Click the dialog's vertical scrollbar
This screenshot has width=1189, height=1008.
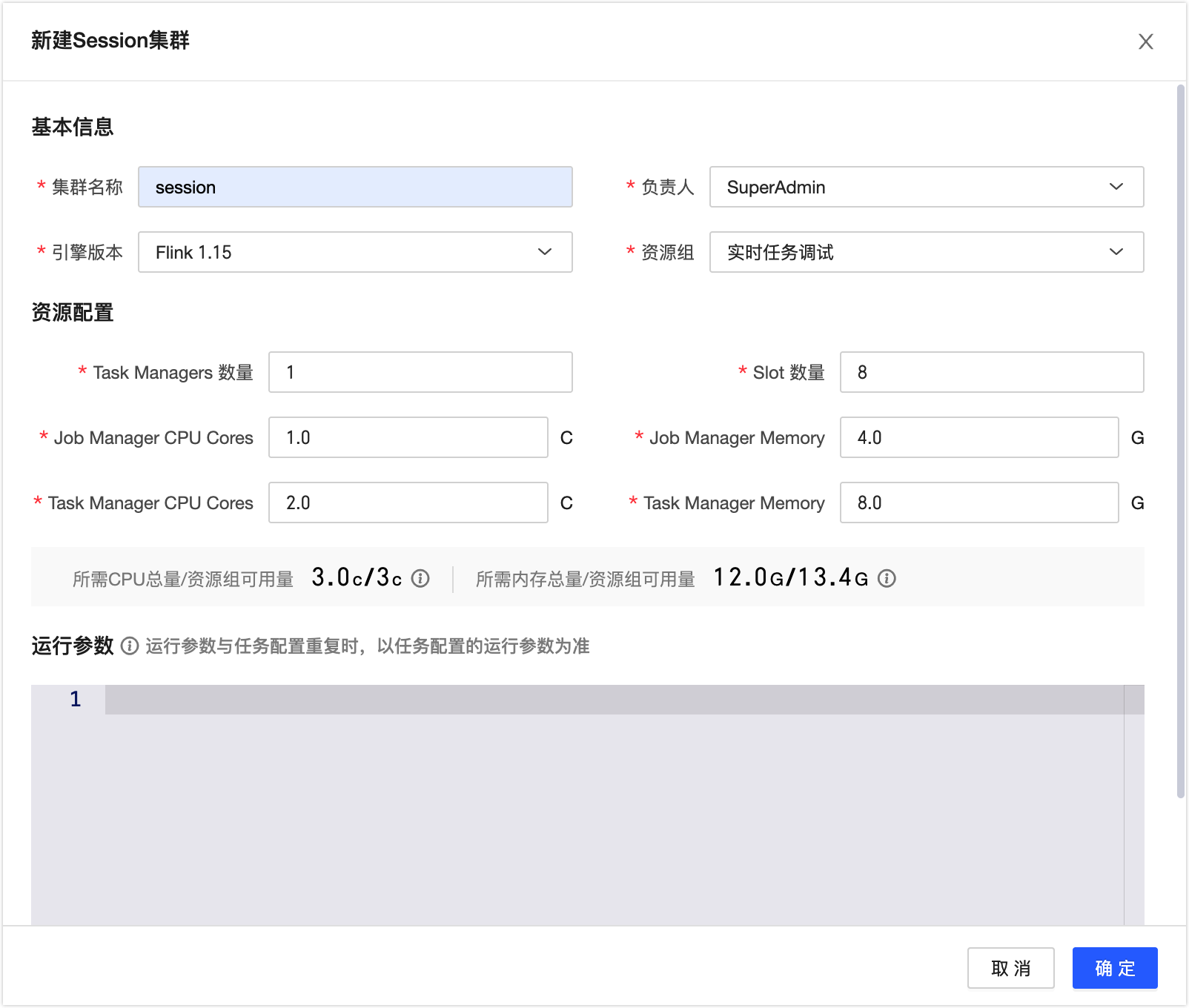1181,442
